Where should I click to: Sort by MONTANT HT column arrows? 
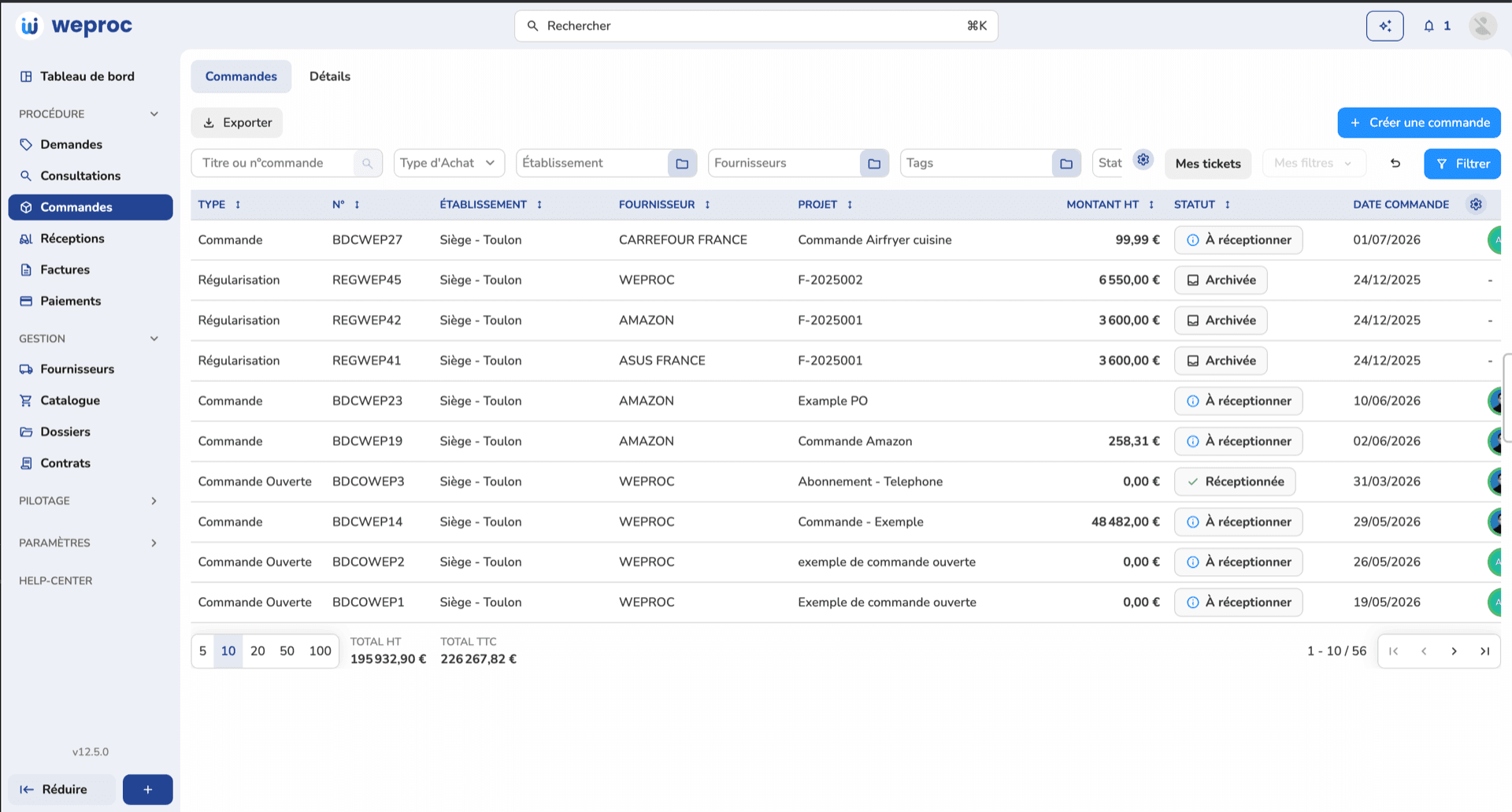[x=1151, y=205]
